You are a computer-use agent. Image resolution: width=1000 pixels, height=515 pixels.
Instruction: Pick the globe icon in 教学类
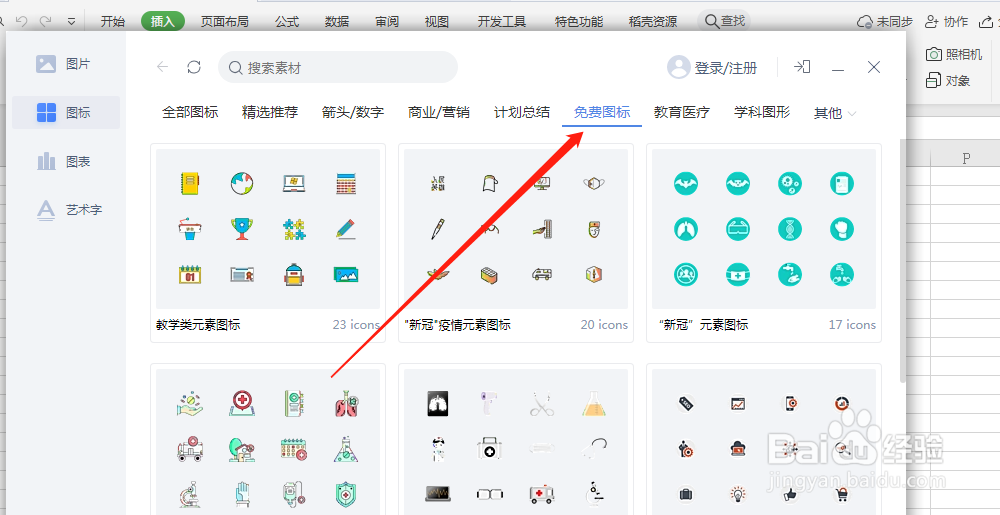242,184
